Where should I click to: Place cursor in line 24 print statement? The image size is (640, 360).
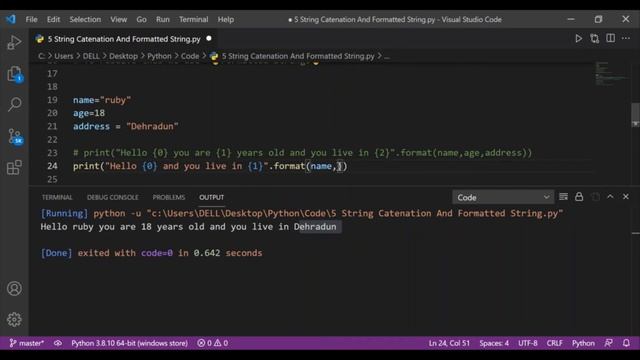tap(210, 166)
